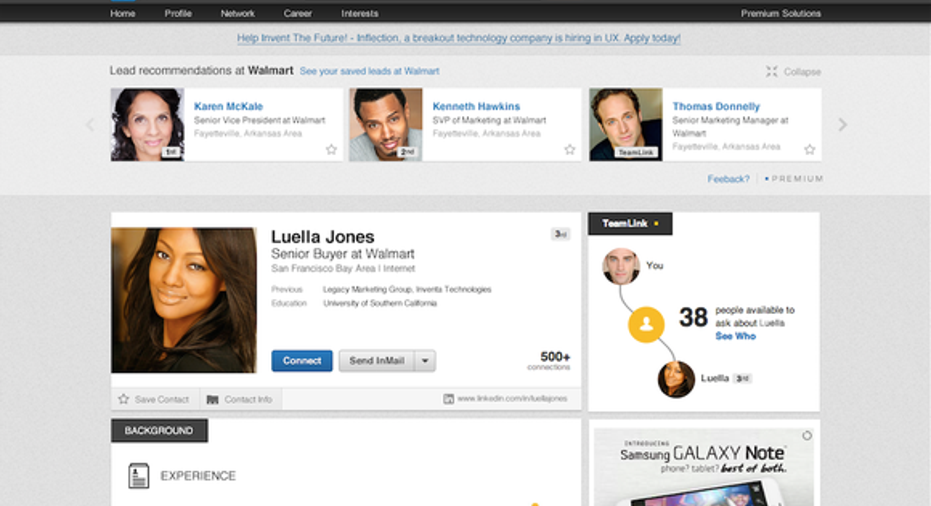Image resolution: width=931 pixels, height=506 pixels.
Task: Open Thomas Donnelly's profile photo
Action: coord(626,125)
